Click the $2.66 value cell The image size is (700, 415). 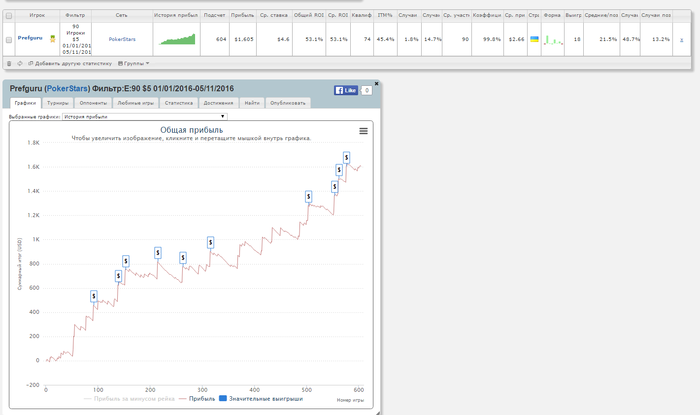click(517, 39)
